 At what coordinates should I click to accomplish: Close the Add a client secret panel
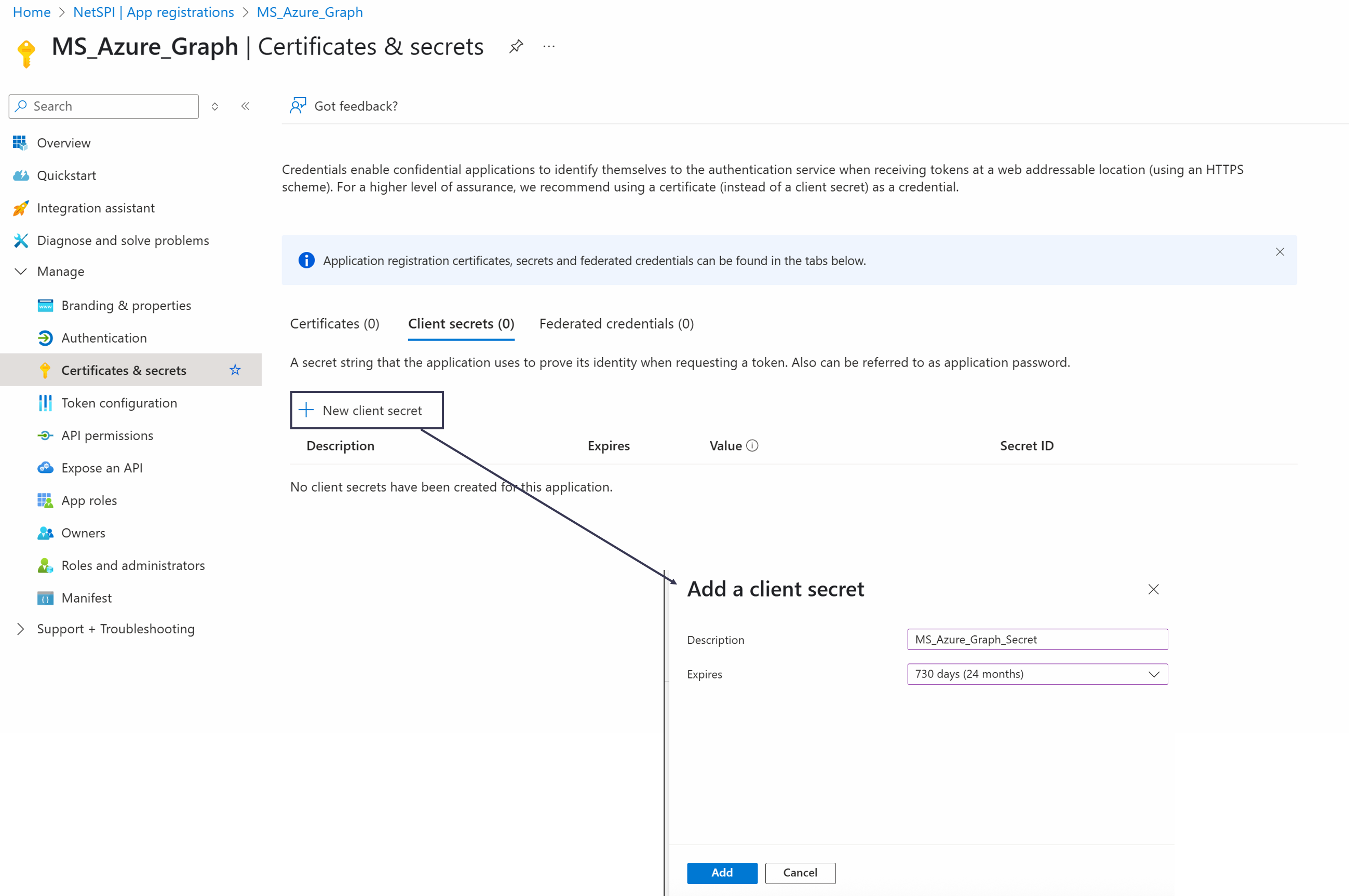point(1154,589)
